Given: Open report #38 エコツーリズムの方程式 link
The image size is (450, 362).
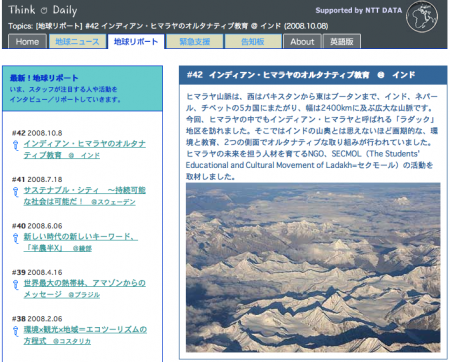Looking at the screenshot, I should tap(85, 335).
